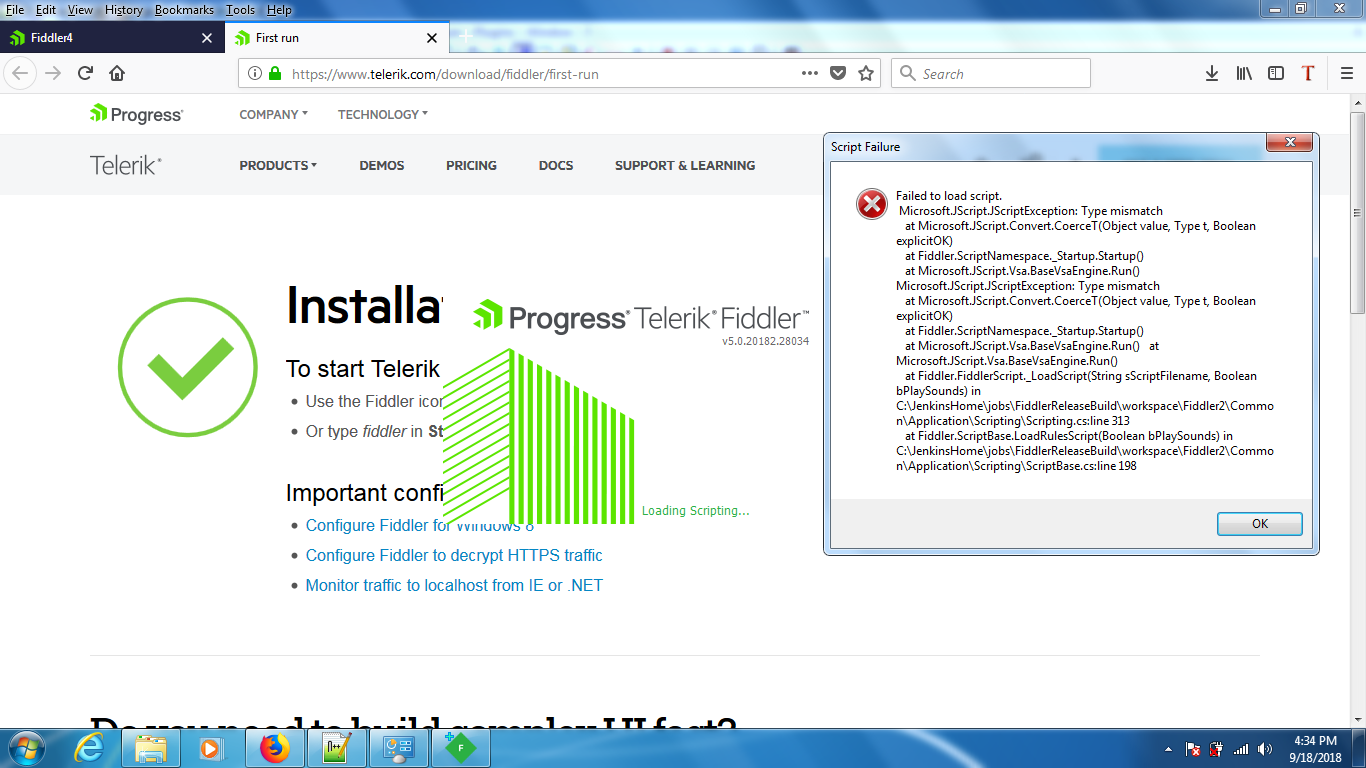Switch to Fiddler on the taskbar
1366x768 pixels.
[x=460, y=748]
